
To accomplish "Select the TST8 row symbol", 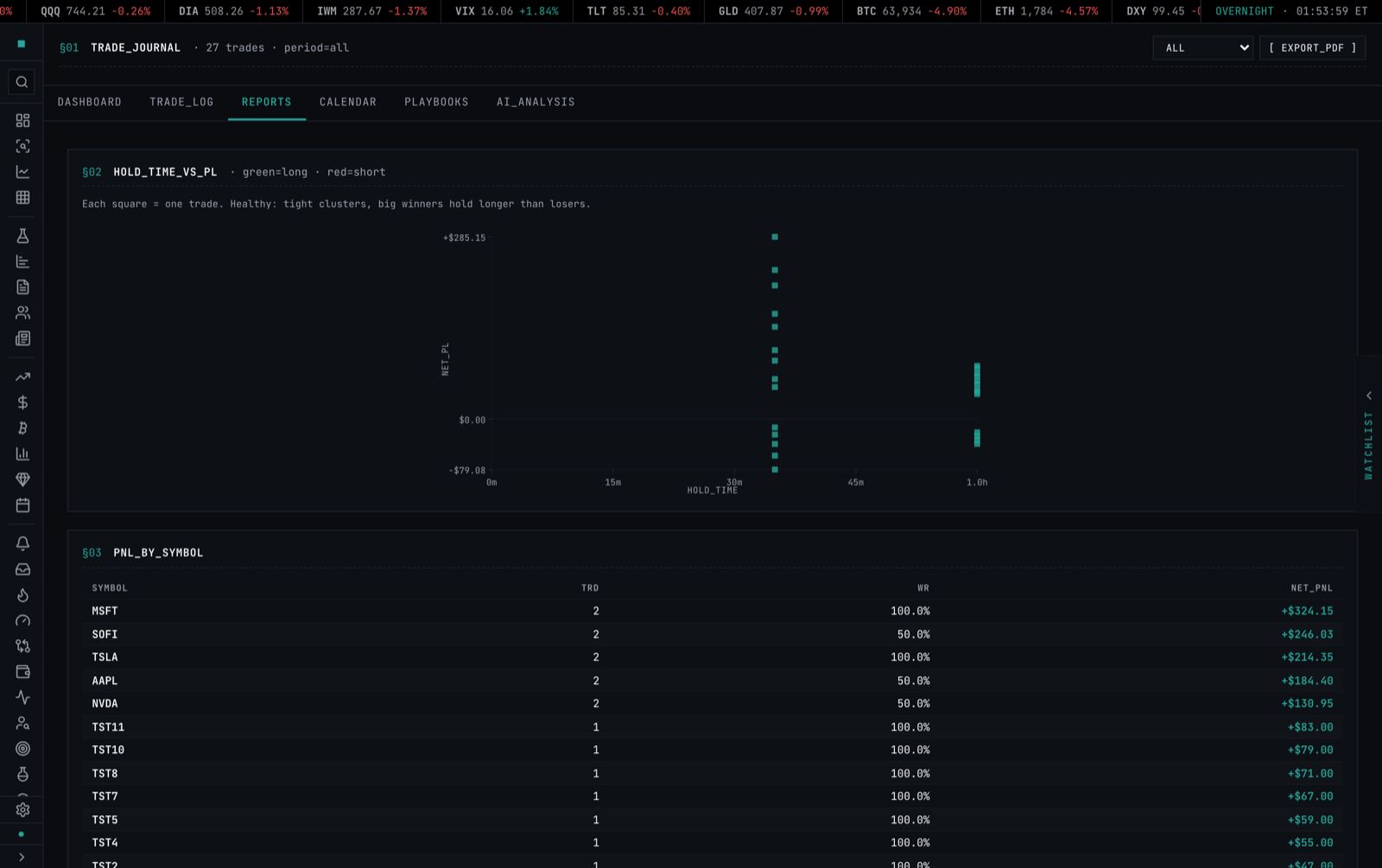I will pos(105,774).
